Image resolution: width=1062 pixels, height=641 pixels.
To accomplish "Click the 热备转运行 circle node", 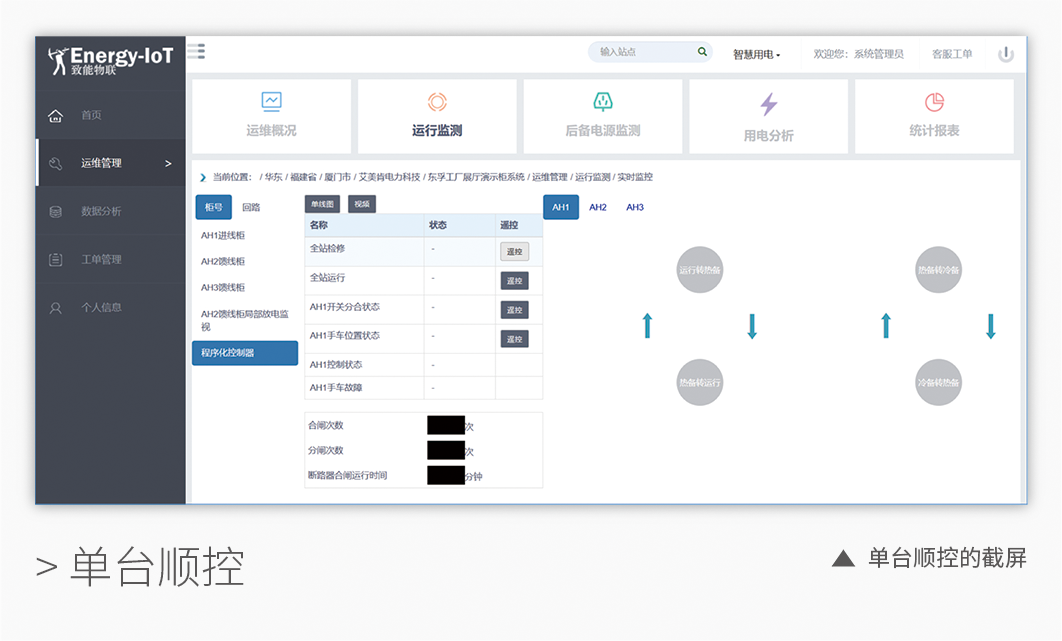I will click(700, 382).
